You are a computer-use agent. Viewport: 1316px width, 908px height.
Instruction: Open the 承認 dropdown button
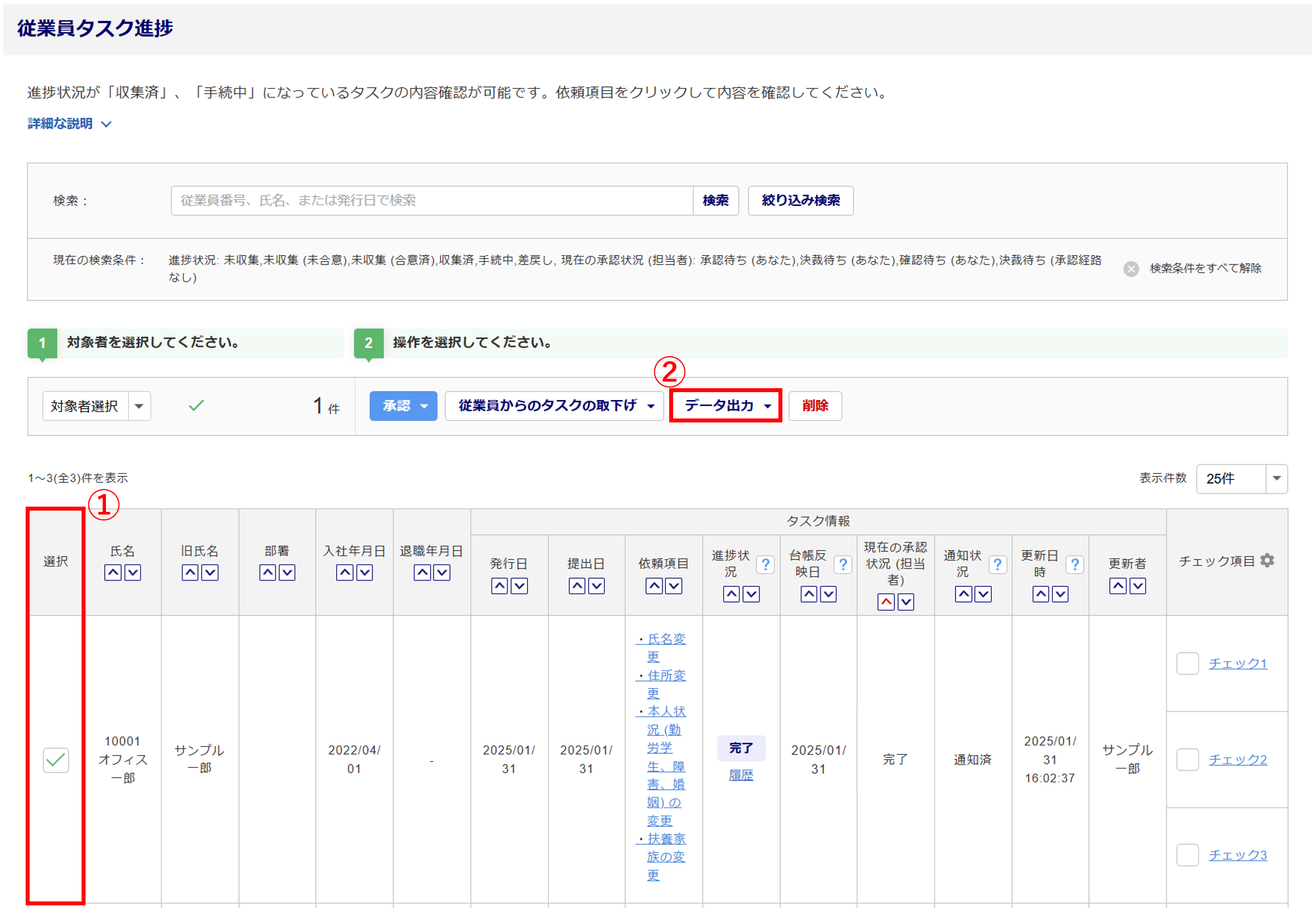[x=403, y=406]
